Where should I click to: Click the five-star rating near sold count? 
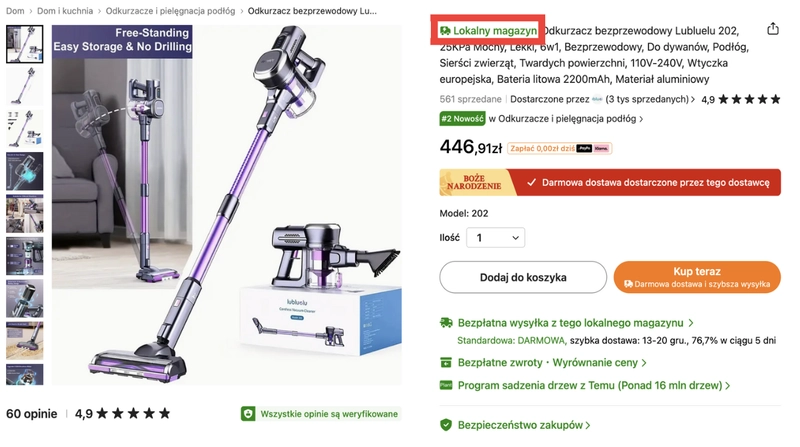point(749,99)
